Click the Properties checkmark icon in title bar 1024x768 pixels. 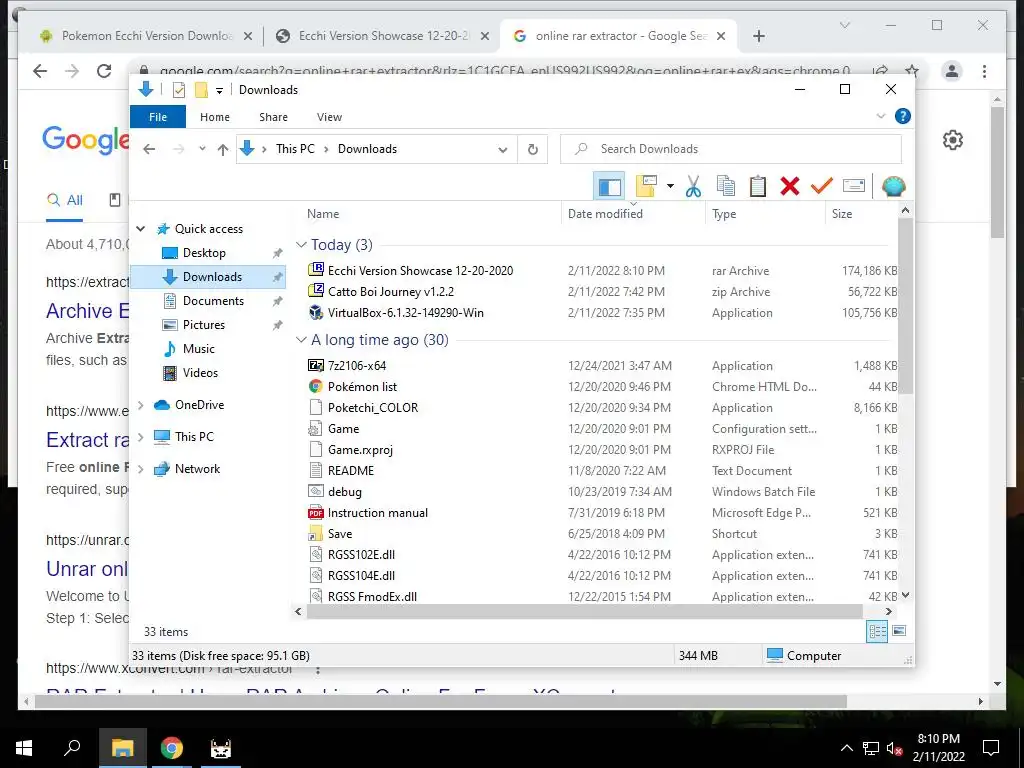(178, 90)
